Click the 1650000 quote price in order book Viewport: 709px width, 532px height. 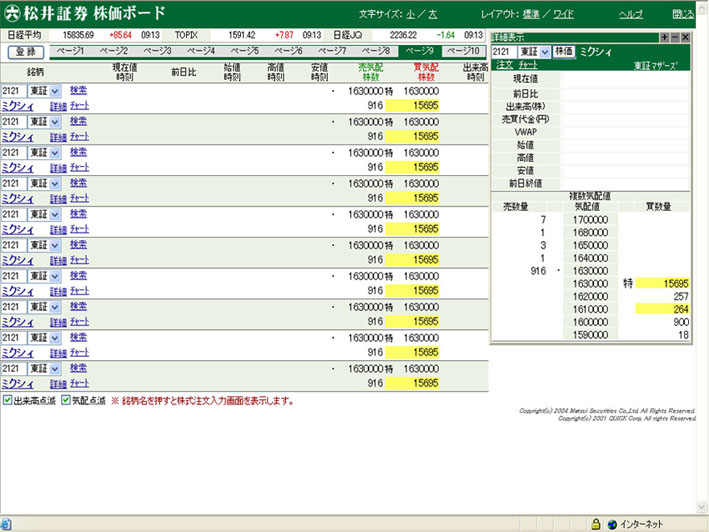[x=590, y=245]
